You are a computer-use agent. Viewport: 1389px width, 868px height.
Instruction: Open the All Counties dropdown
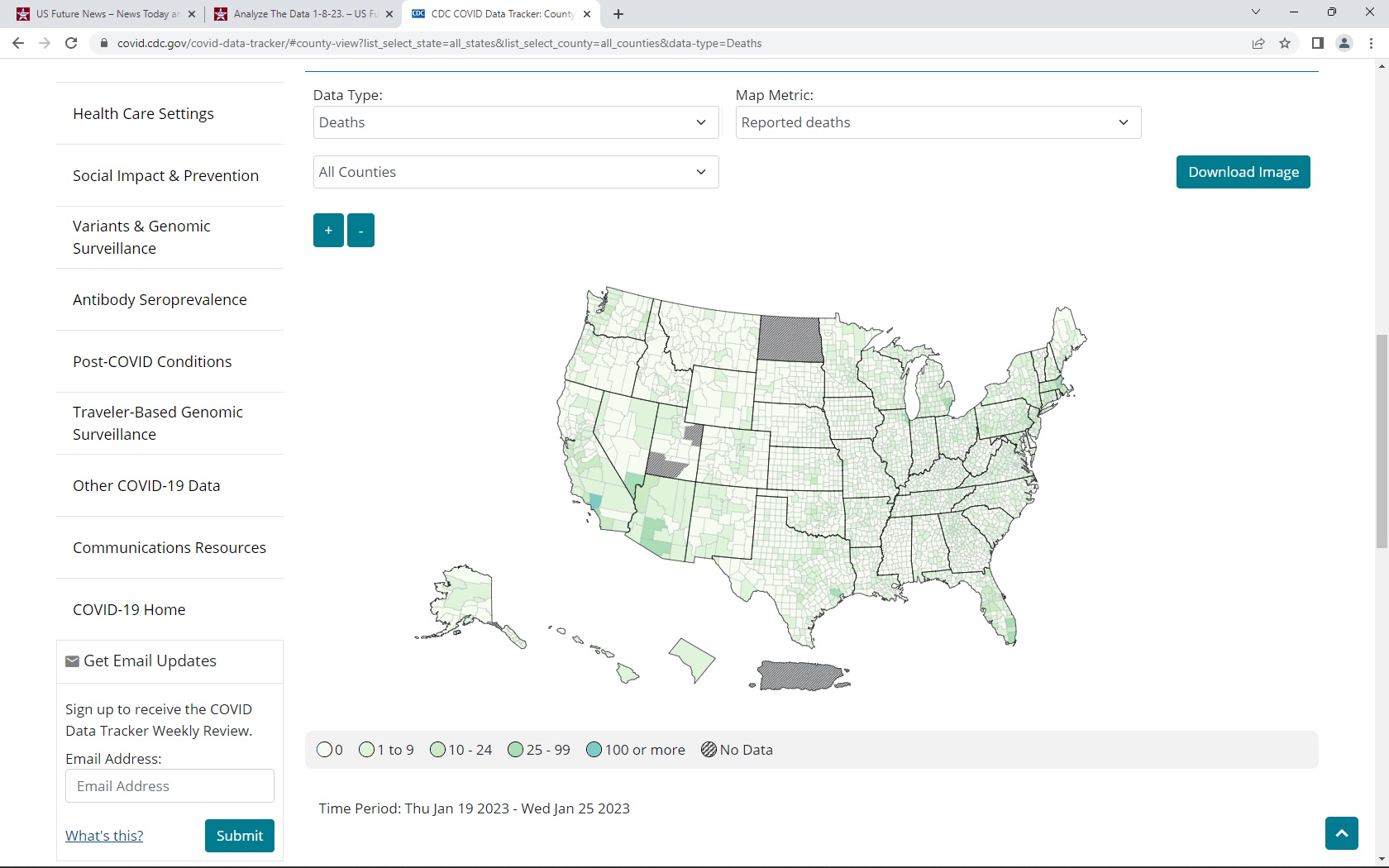(x=515, y=172)
